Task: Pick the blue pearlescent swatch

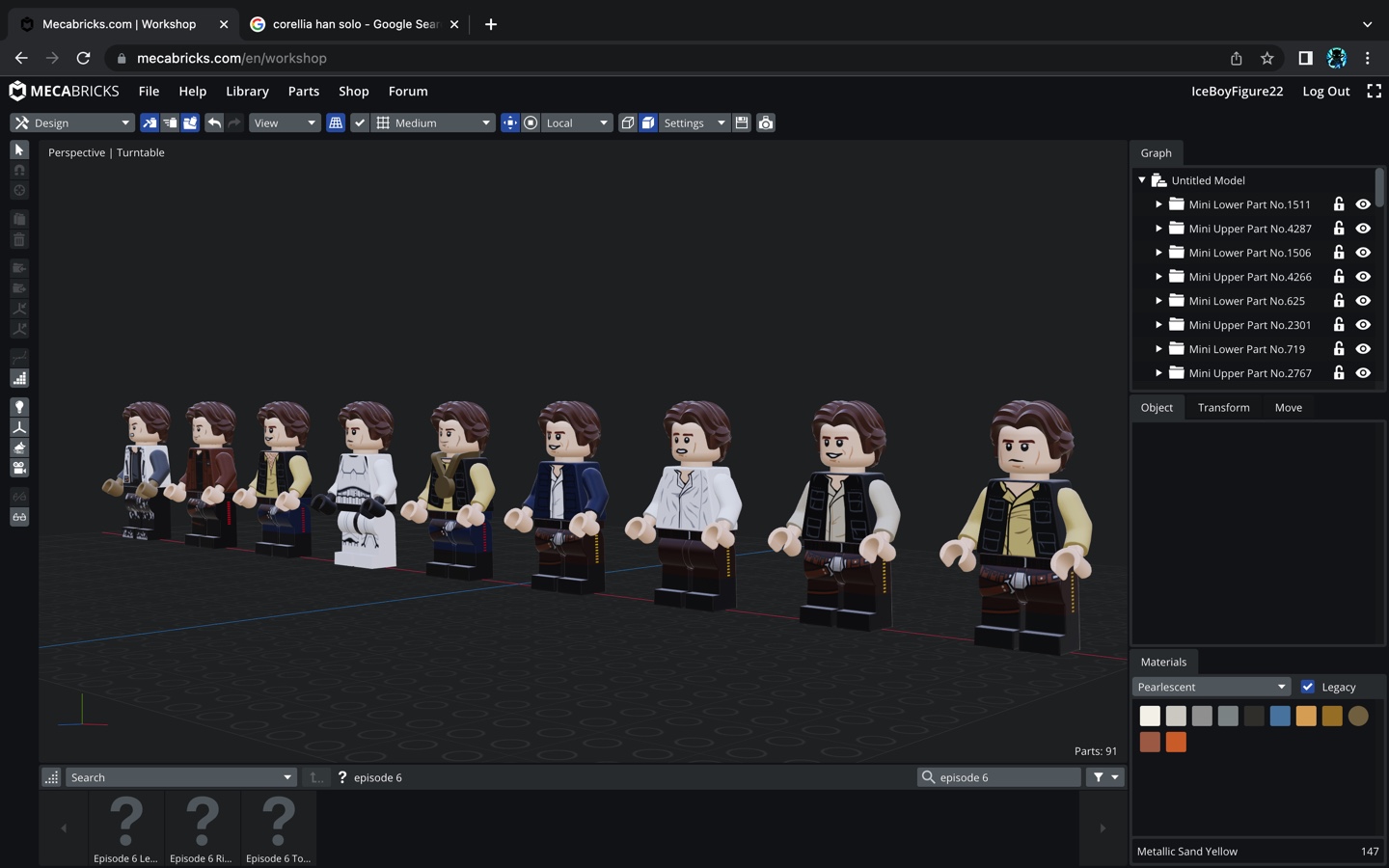Action: coord(1280,716)
